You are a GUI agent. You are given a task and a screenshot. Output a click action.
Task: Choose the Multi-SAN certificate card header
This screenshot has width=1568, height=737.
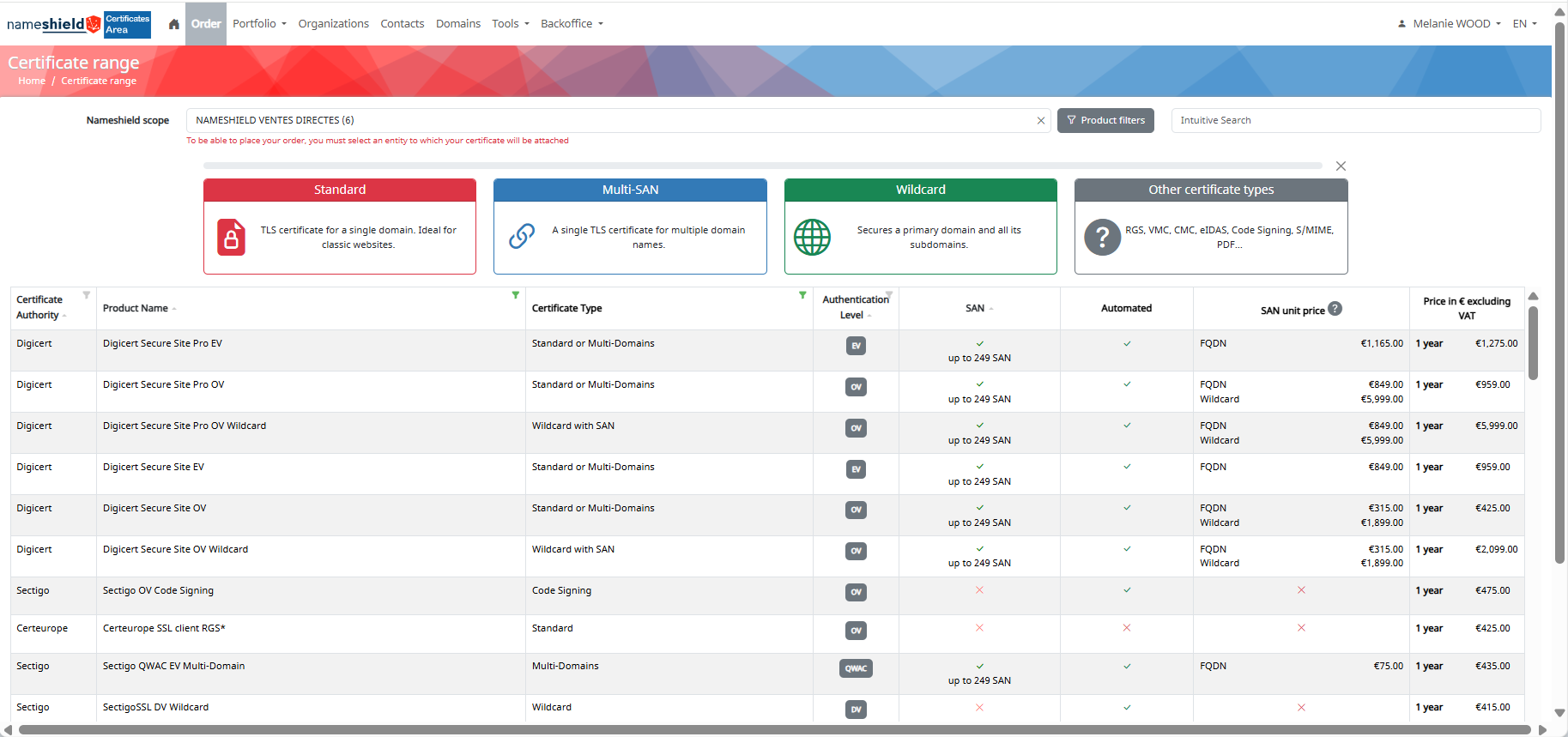[x=630, y=190]
